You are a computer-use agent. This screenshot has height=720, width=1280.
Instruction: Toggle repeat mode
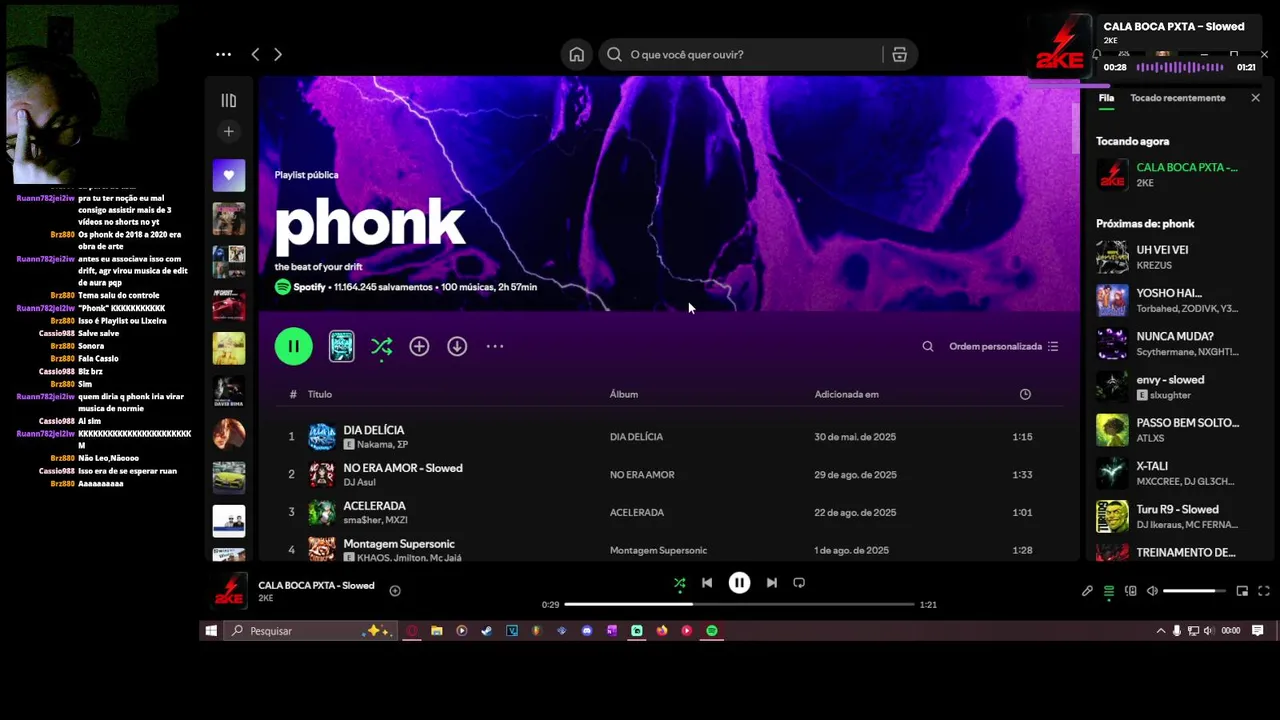pyautogui.click(x=799, y=583)
